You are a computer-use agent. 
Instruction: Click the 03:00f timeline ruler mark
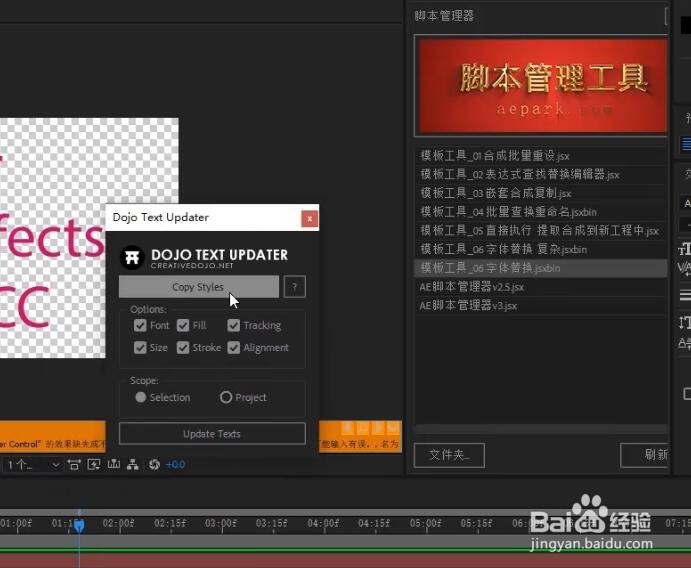click(220, 523)
